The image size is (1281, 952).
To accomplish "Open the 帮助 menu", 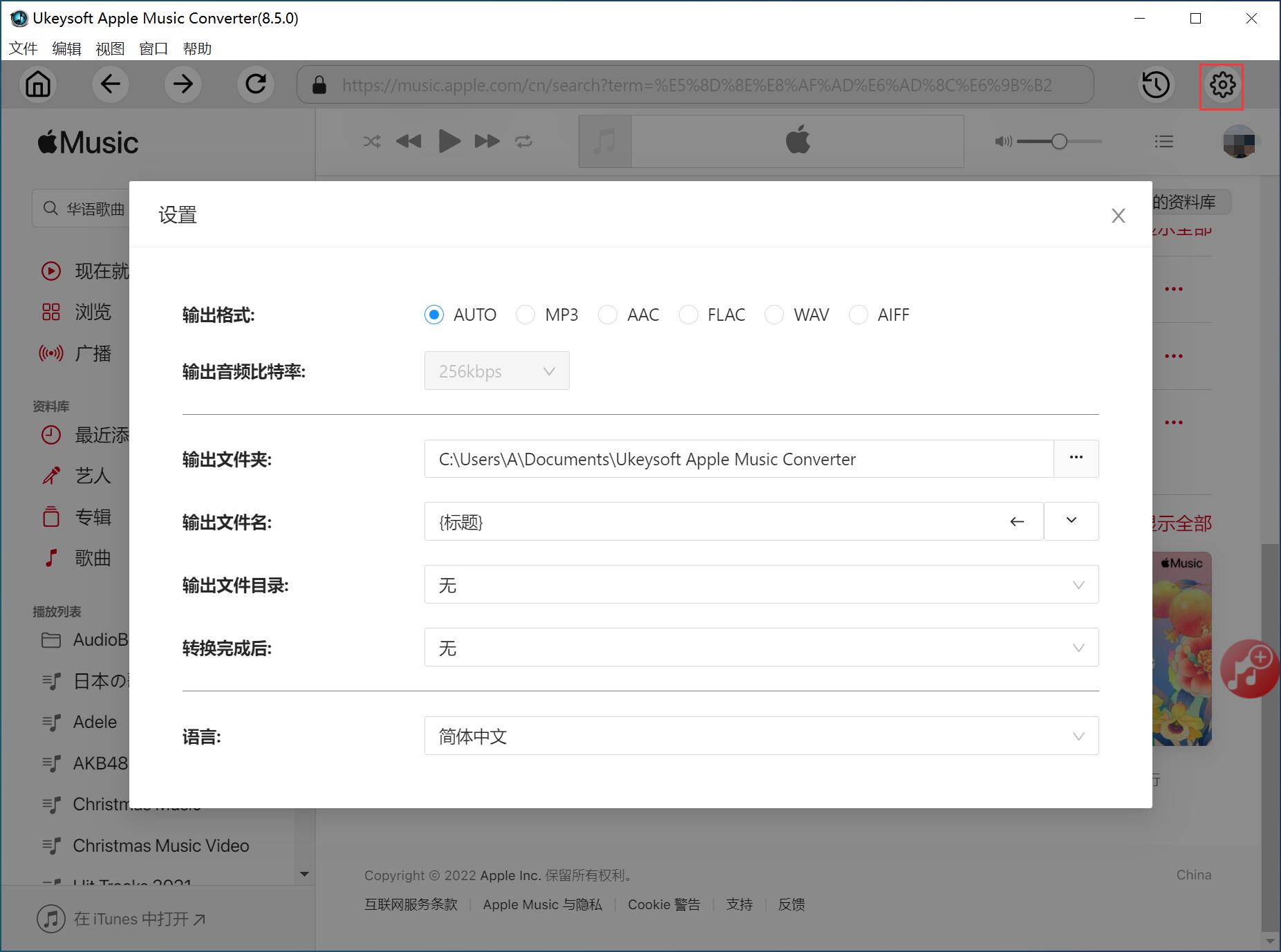I will 197,49.
